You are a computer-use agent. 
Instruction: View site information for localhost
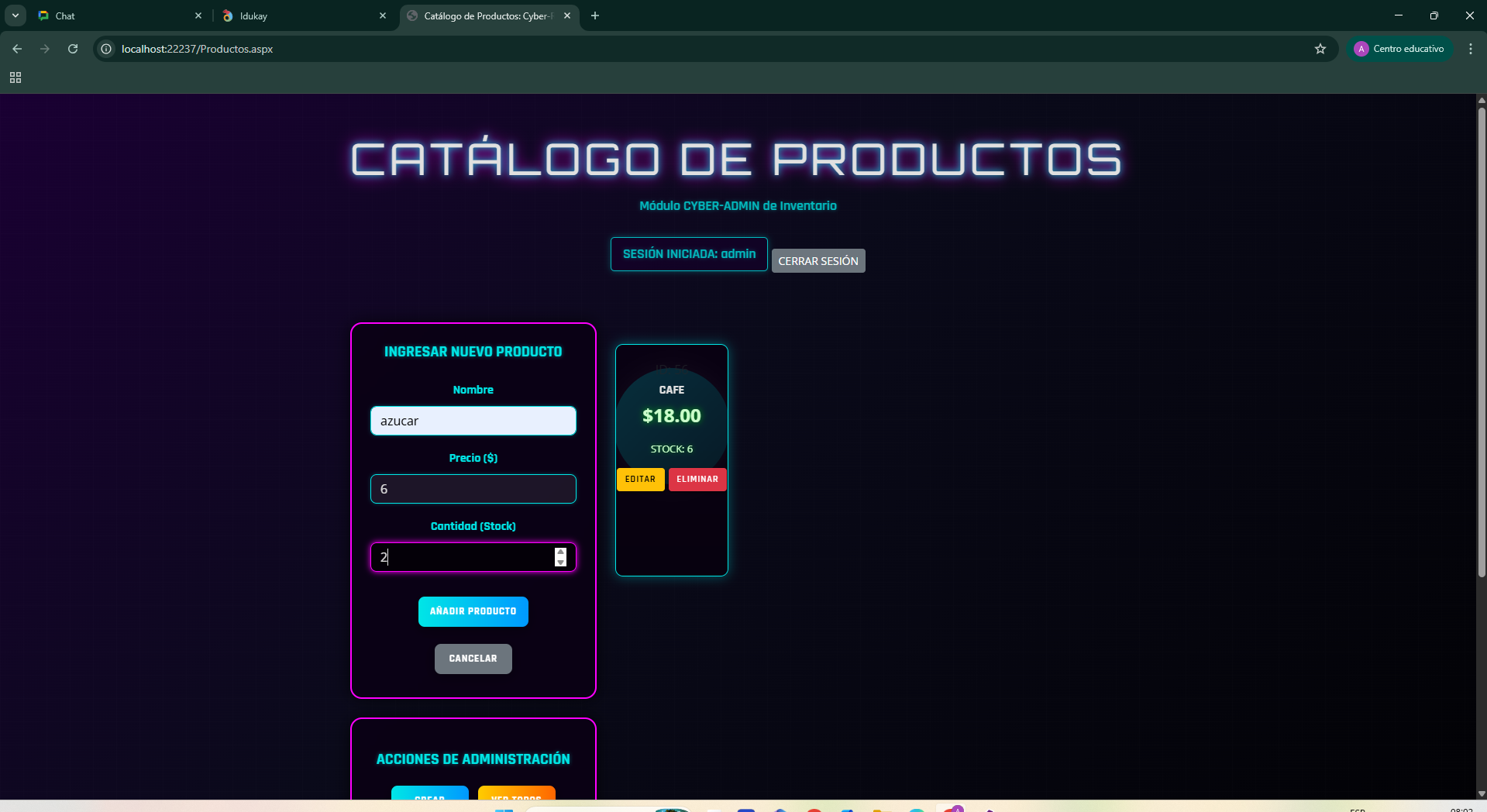pos(105,49)
